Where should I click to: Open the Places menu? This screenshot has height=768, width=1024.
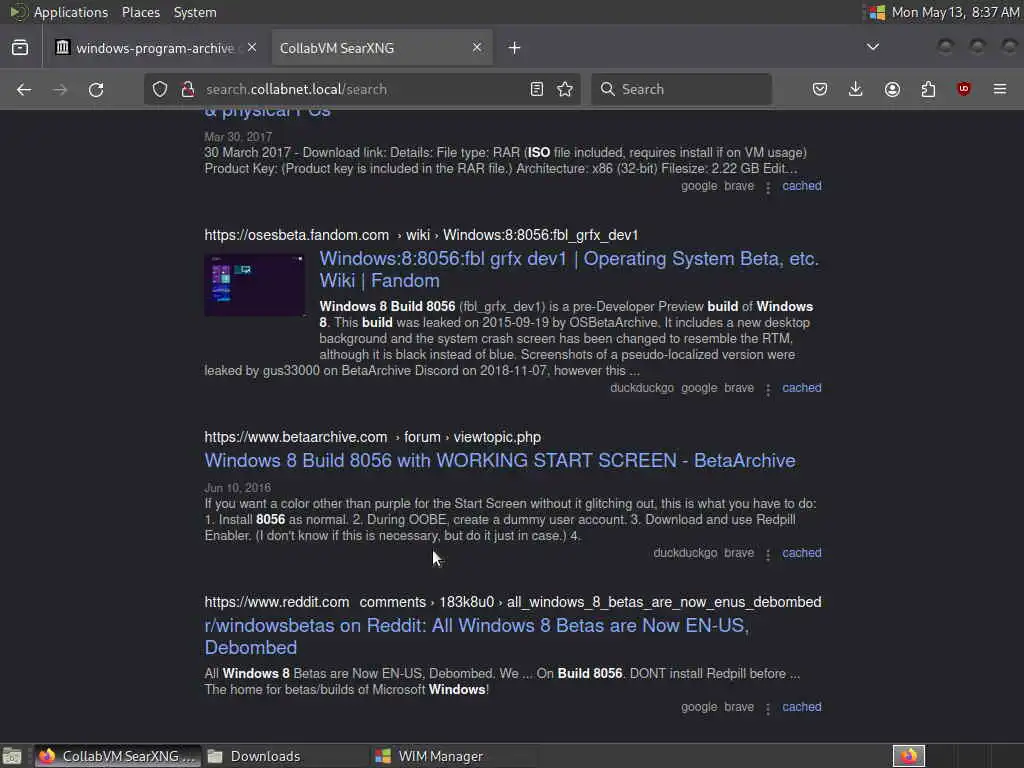click(140, 12)
